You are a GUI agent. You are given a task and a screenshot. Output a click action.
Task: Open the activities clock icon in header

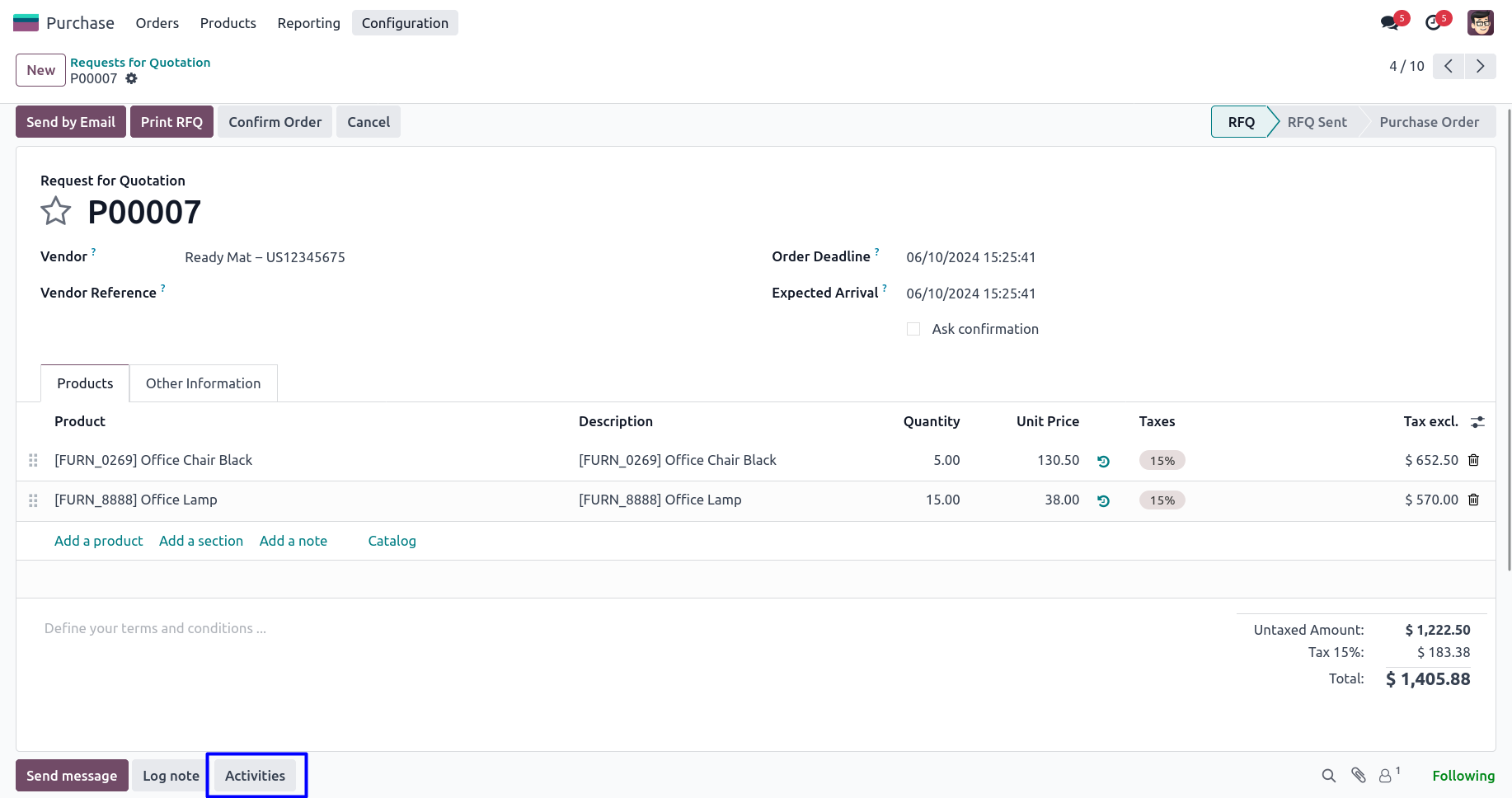(x=1434, y=23)
